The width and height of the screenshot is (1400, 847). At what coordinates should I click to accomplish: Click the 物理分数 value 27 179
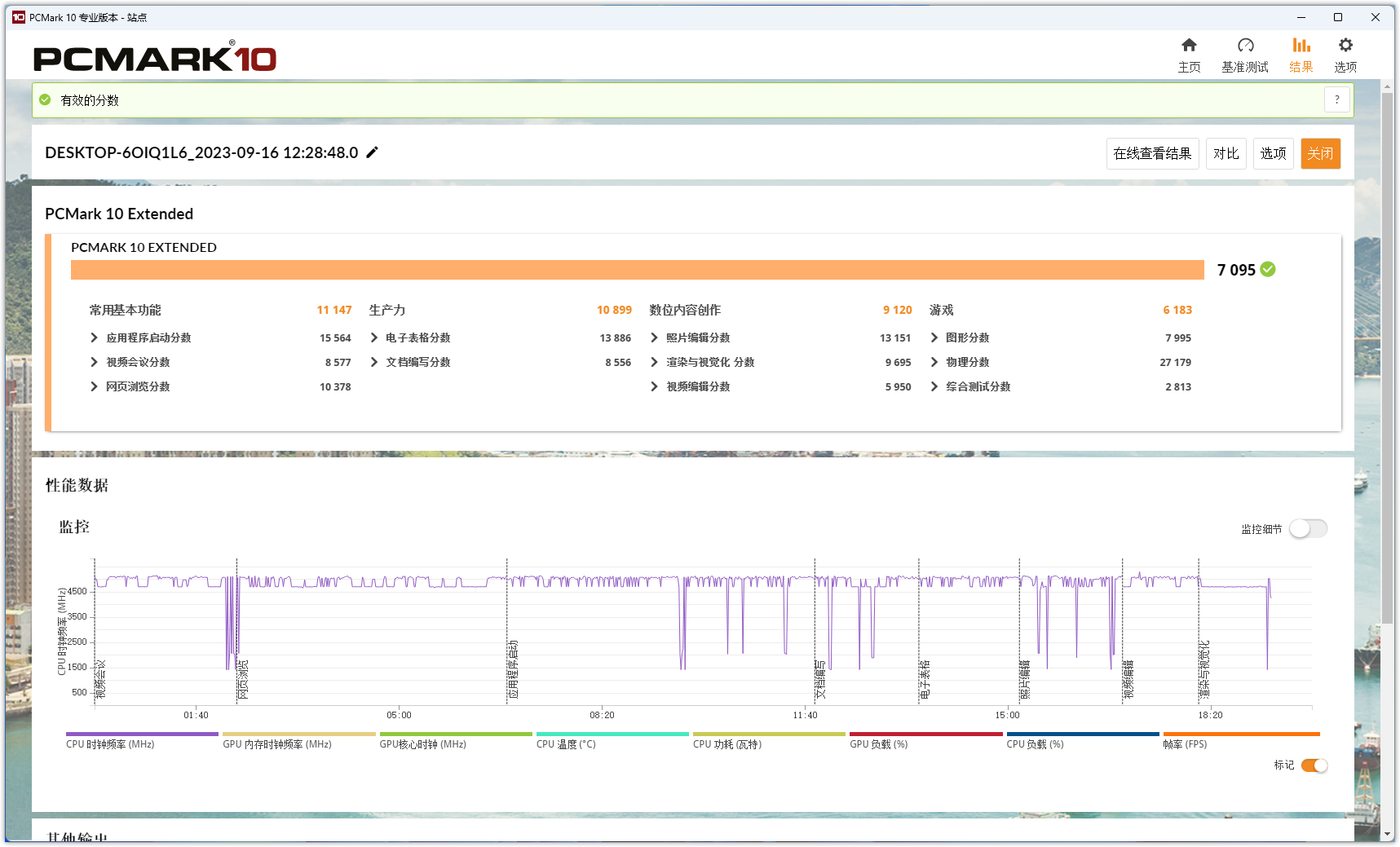[1175, 362]
